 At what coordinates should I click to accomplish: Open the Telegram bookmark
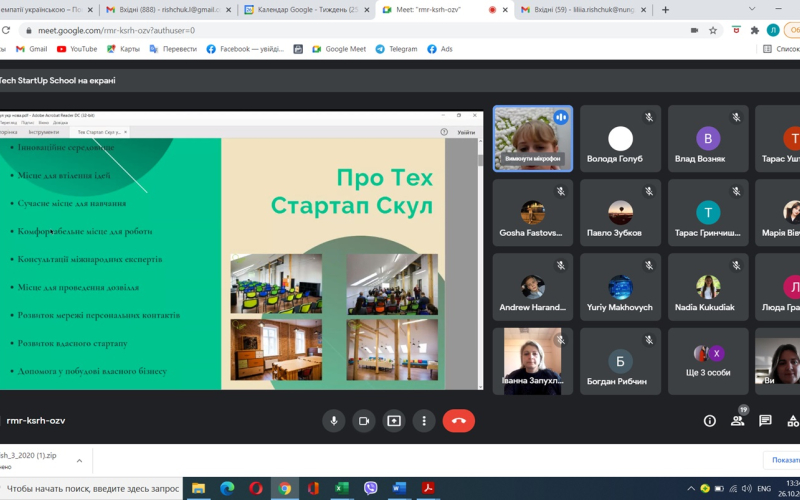tap(396, 49)
